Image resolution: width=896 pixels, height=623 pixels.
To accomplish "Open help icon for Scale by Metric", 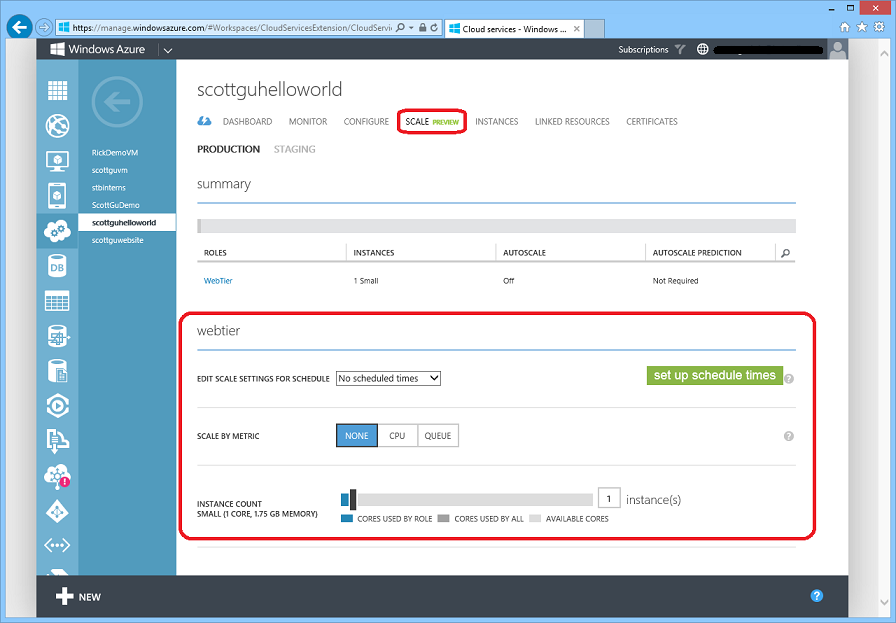I will point(789,436).
